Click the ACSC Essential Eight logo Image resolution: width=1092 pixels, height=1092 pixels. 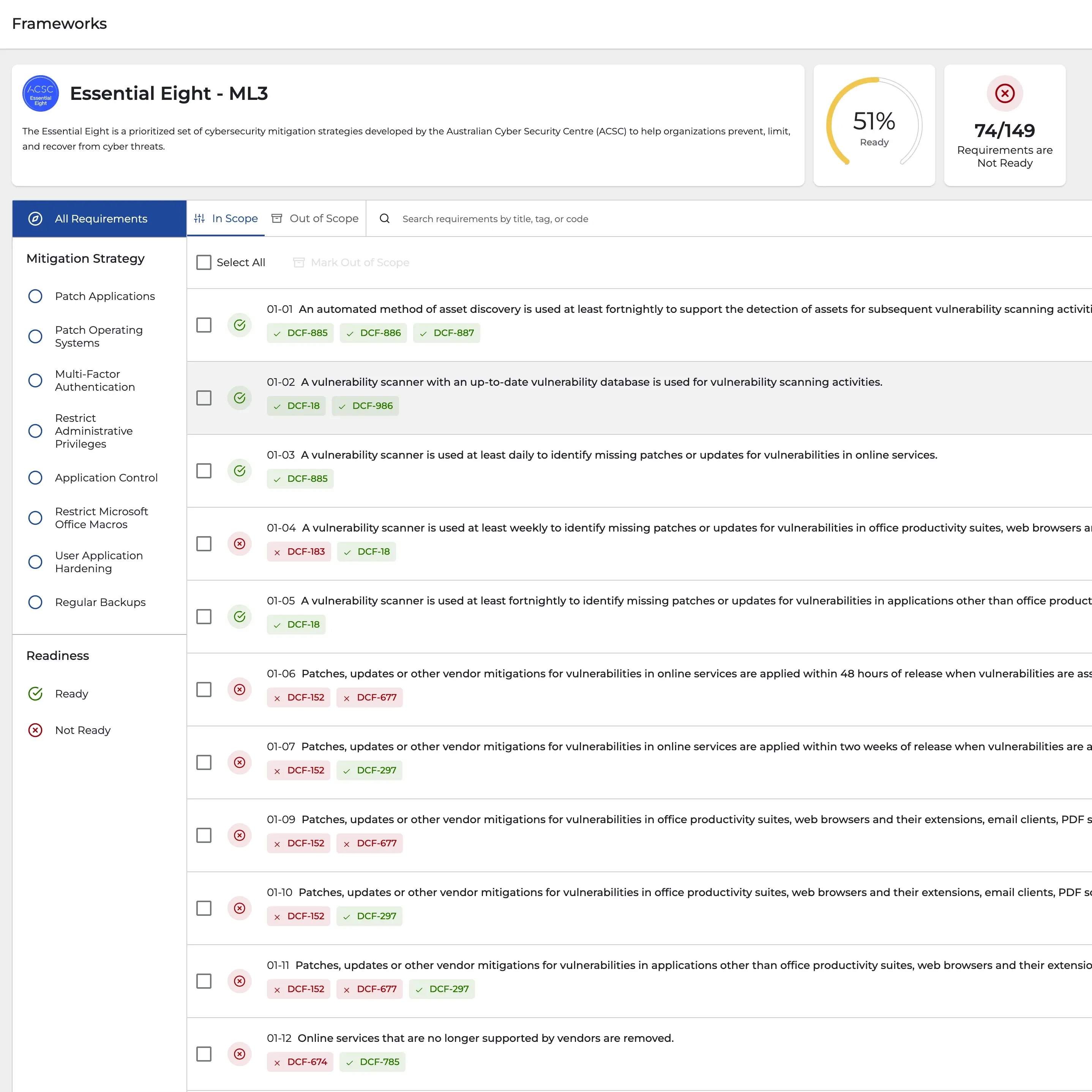(40, 94)
